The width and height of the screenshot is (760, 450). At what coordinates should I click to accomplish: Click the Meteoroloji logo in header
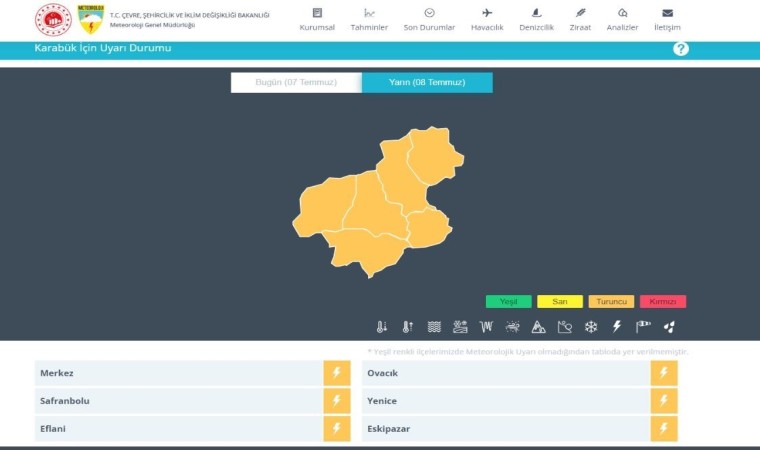click(x=91, y=18)
